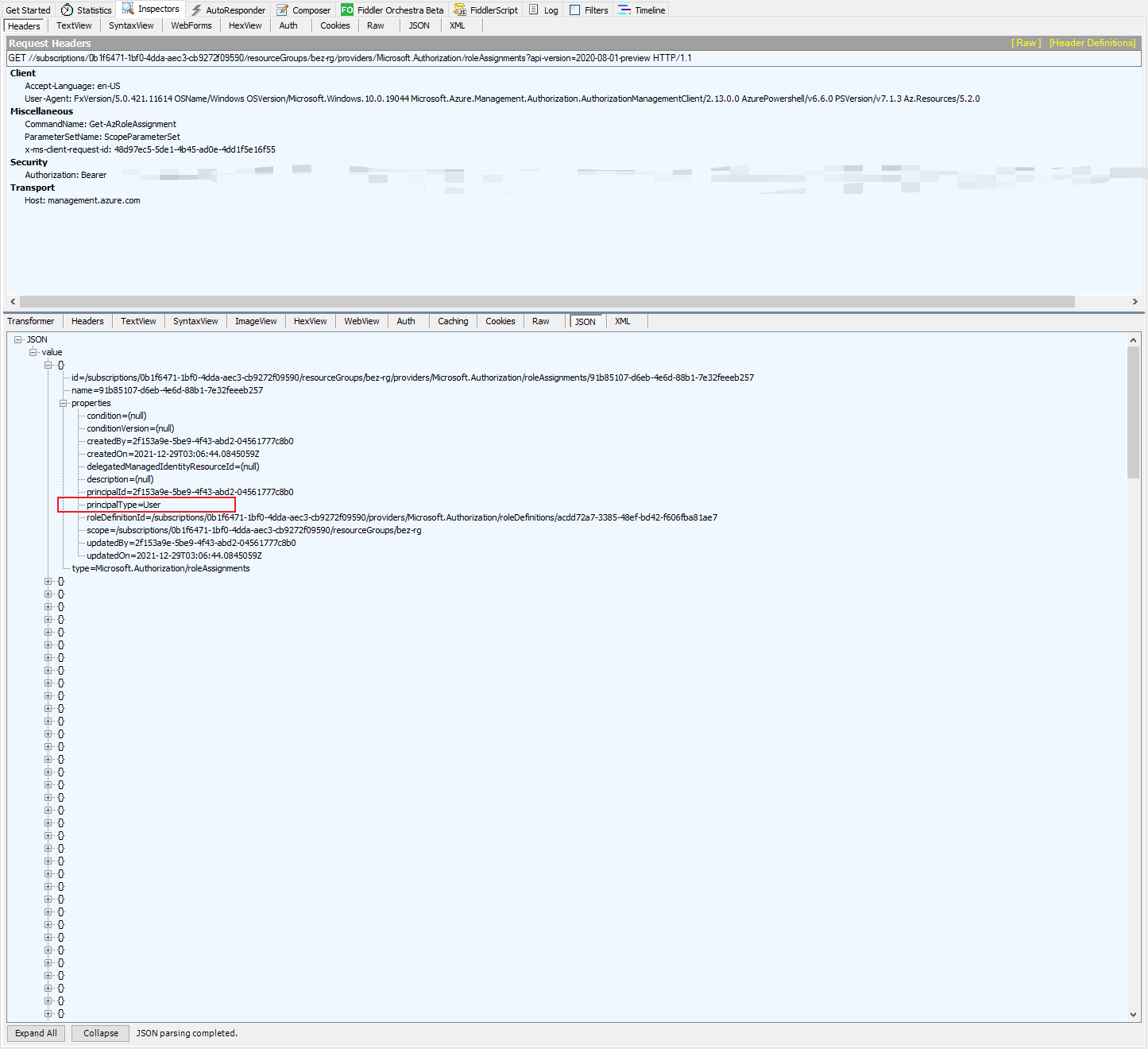
Task: Open the Statistics panel icon
Action: coord(66,10)
